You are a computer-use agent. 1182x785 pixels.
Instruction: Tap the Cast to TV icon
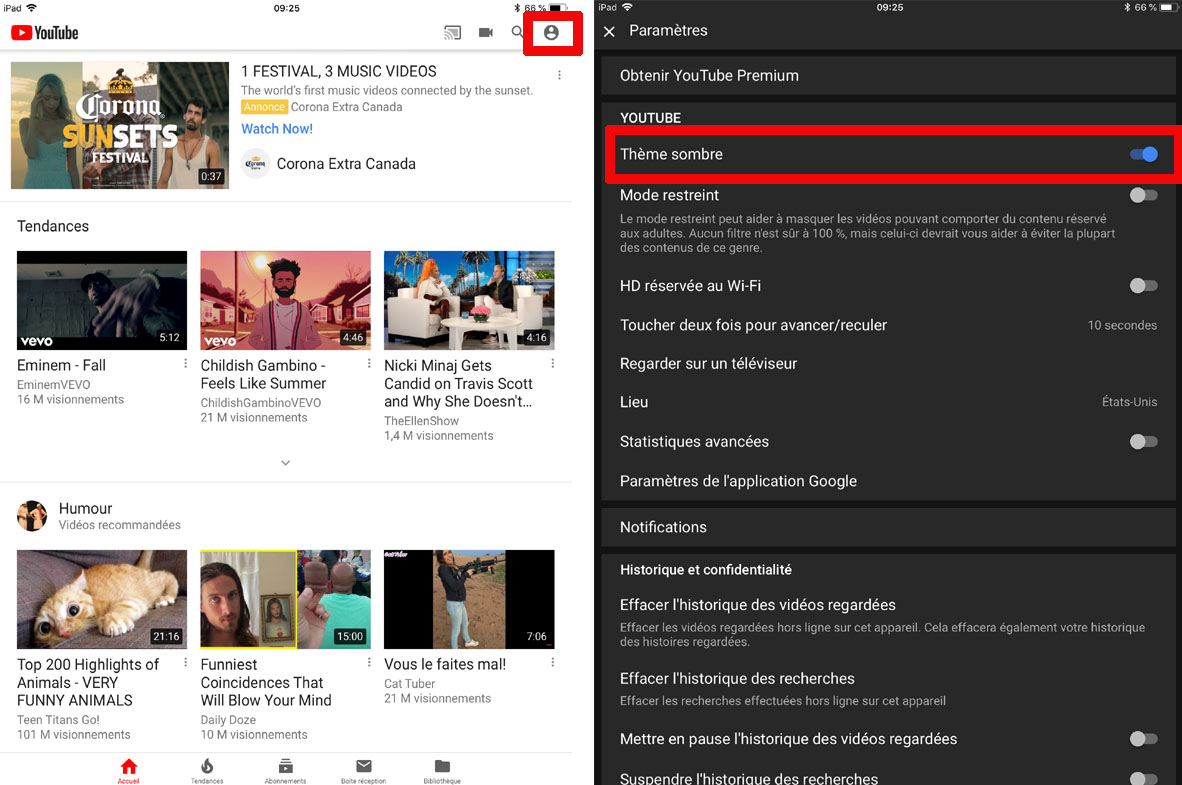[452, 32]
